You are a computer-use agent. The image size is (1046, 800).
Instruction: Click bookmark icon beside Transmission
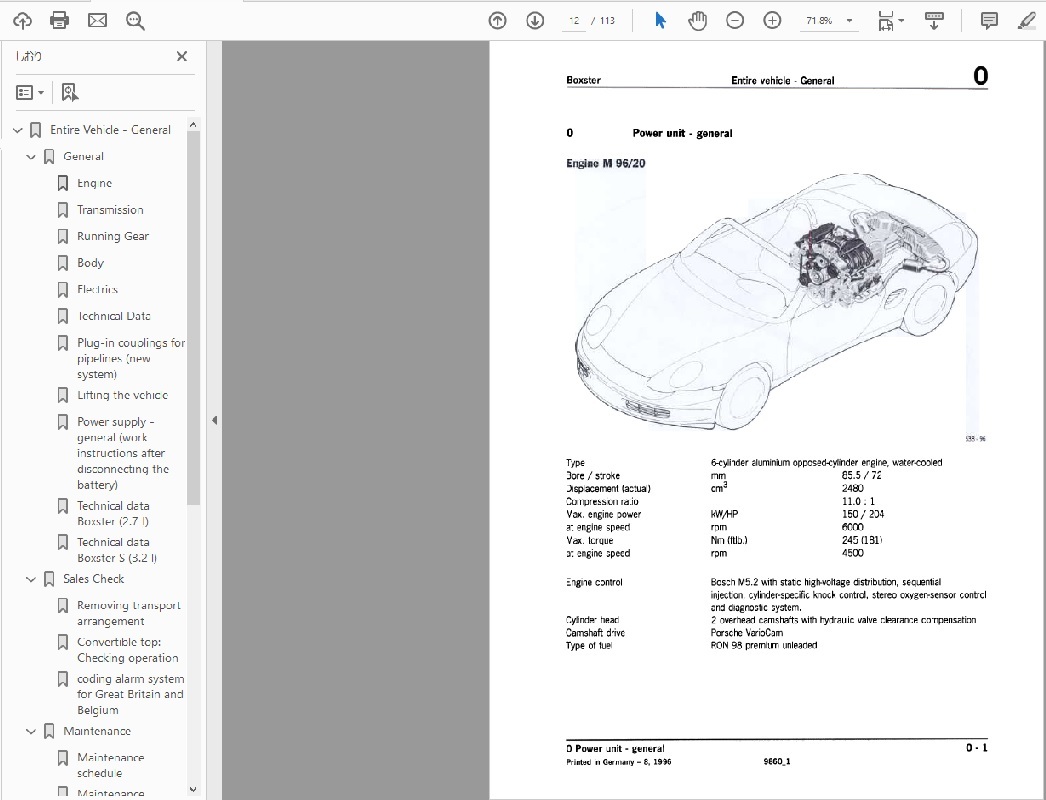(x=63, y=210)
